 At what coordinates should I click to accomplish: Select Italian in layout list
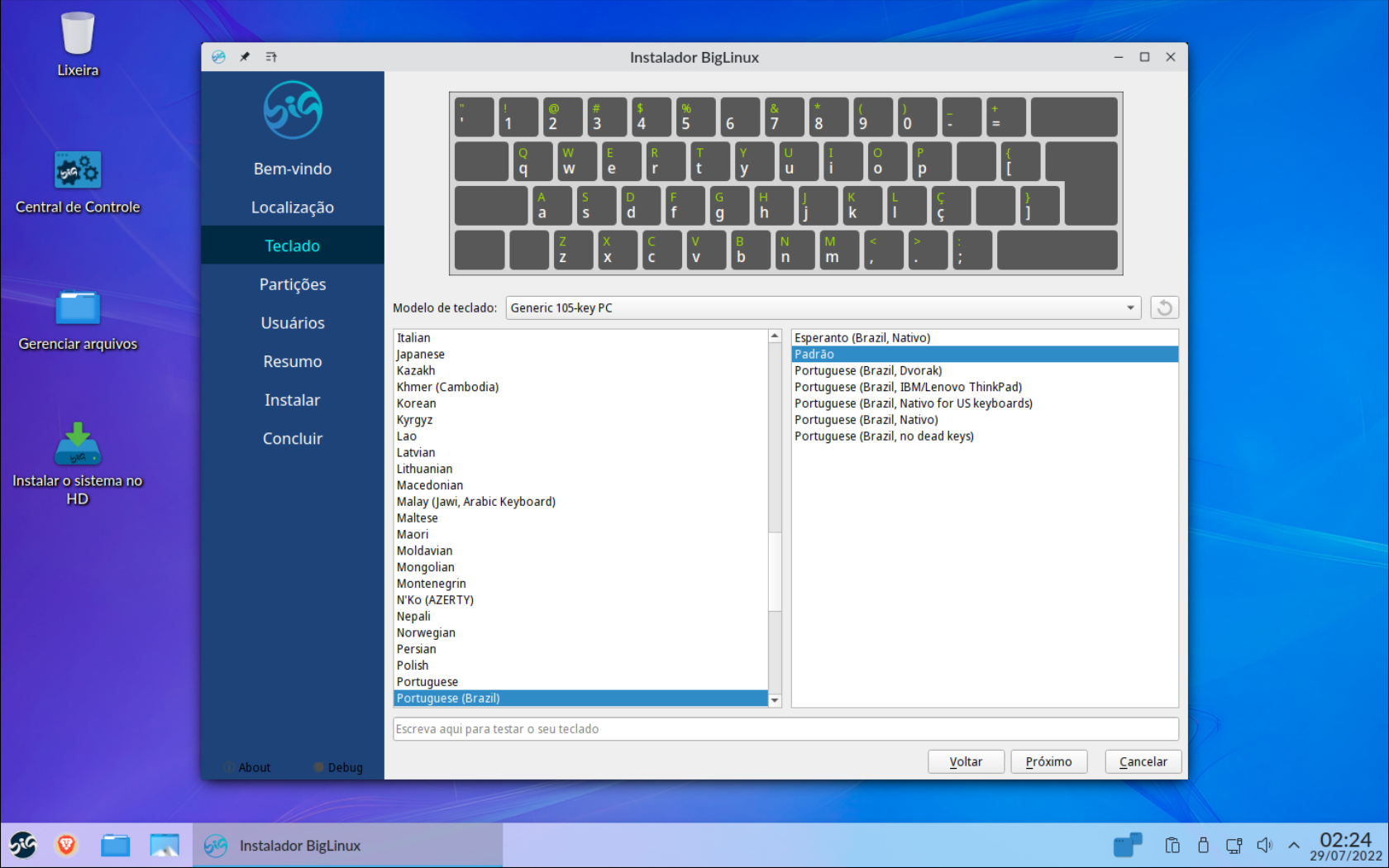[580, 337]
